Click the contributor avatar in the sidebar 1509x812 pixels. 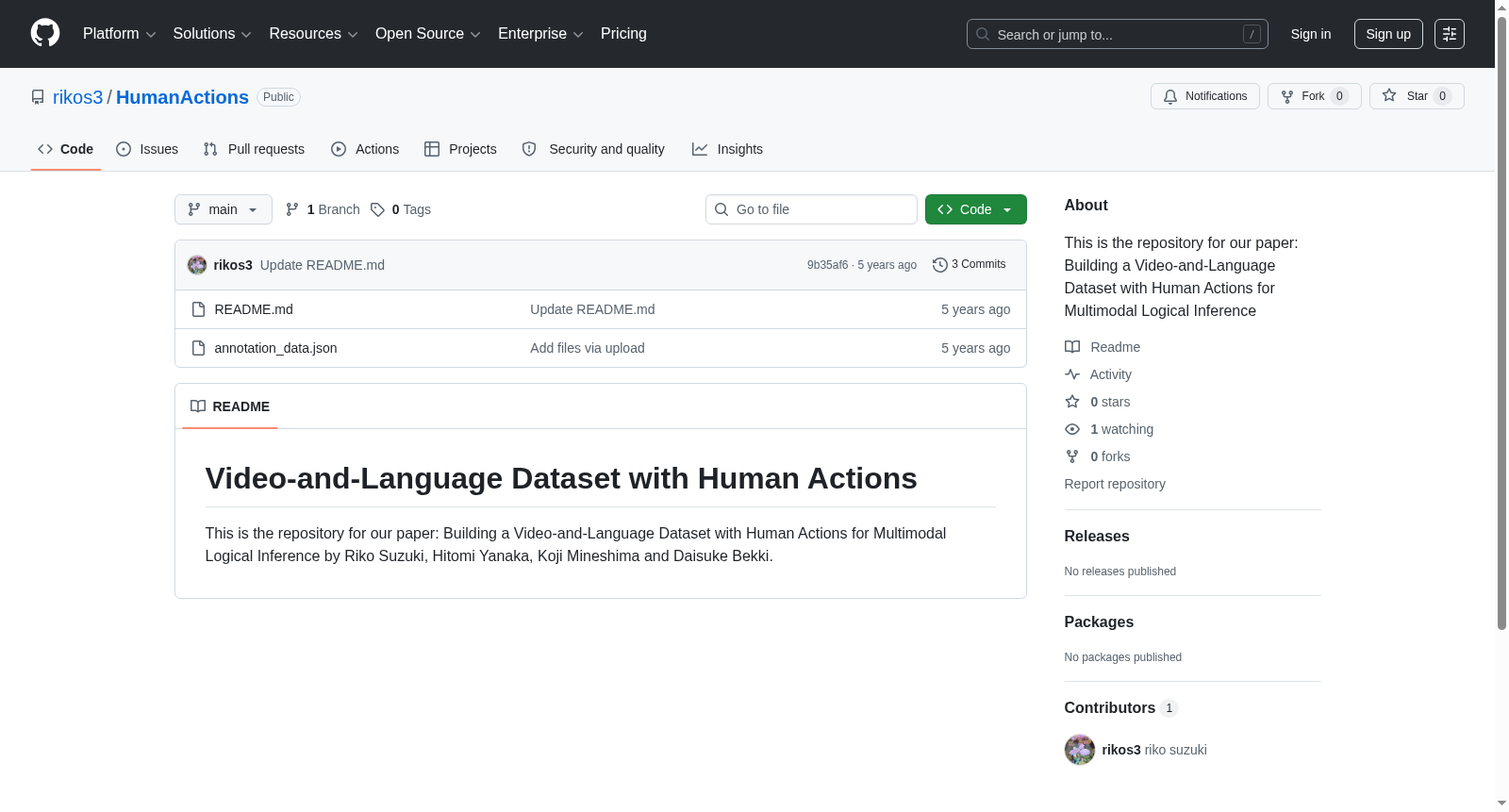[x=1080, y=750]
